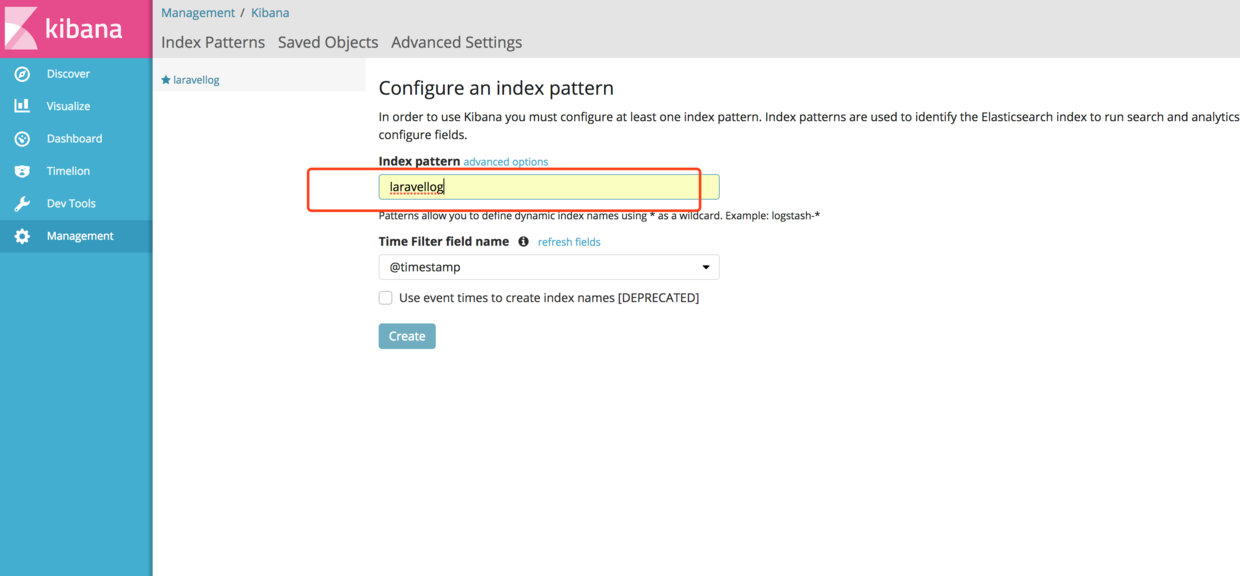Open Dev Tools via its wrench icon
1240x576 pixels.
pyautogui.click(x=22, y=204)
